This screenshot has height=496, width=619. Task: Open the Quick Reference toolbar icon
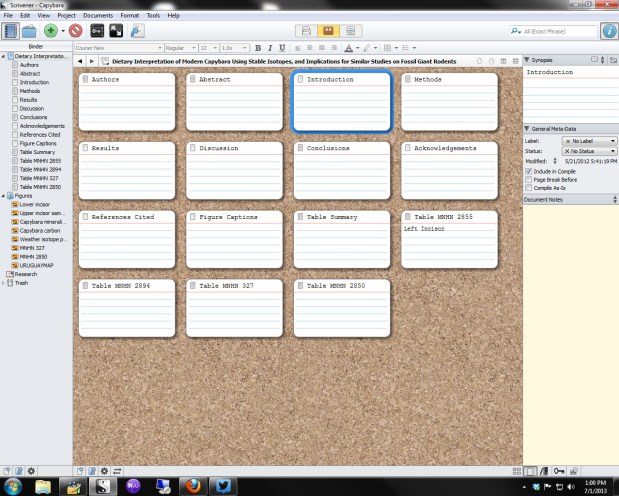click(137, 31)
